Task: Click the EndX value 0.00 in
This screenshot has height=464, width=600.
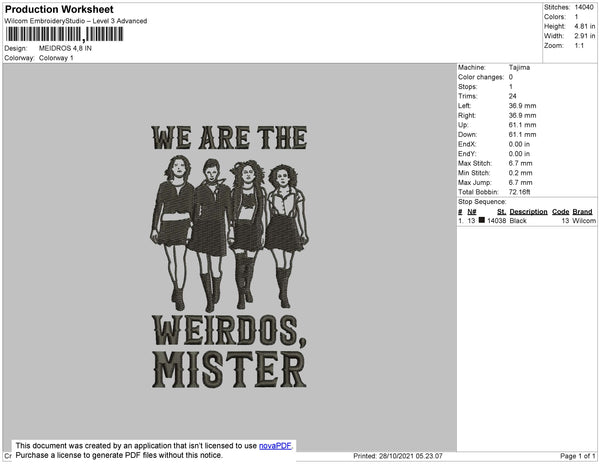Action: [519, 144]
